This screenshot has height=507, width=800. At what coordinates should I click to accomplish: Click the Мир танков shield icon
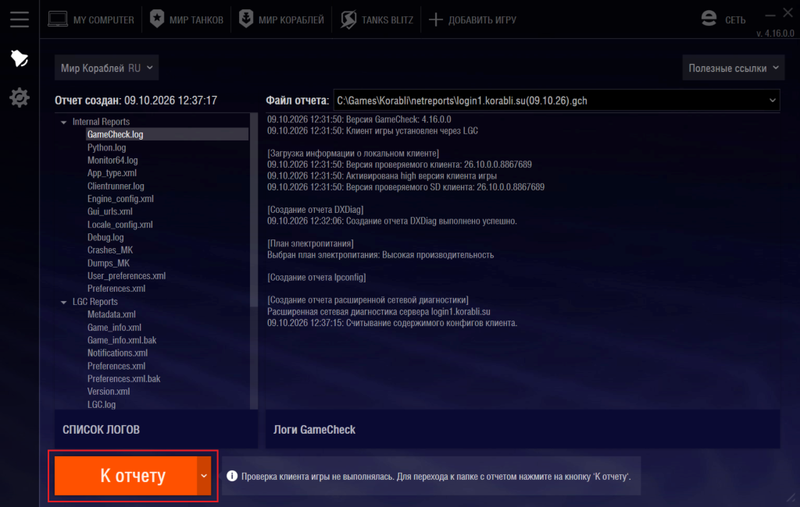[157, 19]
